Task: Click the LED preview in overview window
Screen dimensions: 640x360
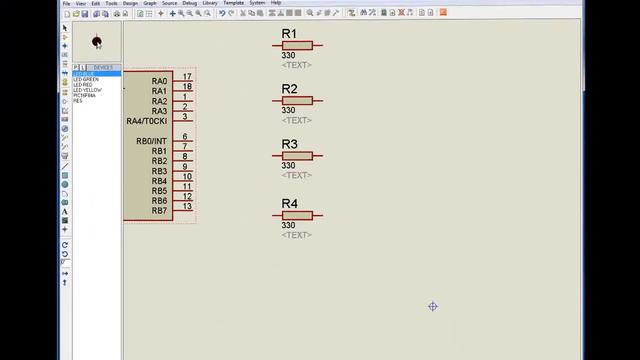Action: click(x=97, y=42)
